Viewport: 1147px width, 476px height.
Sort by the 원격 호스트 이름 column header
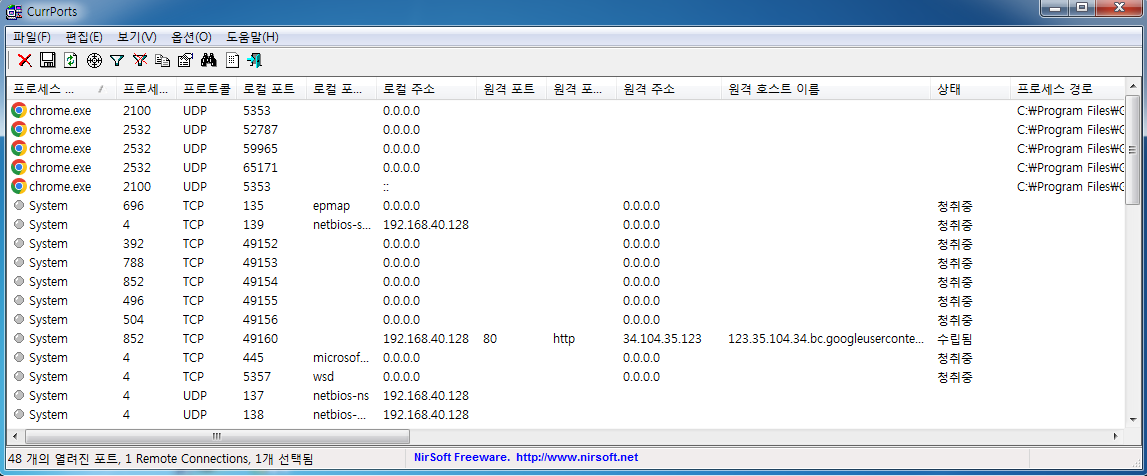[827, 89]
